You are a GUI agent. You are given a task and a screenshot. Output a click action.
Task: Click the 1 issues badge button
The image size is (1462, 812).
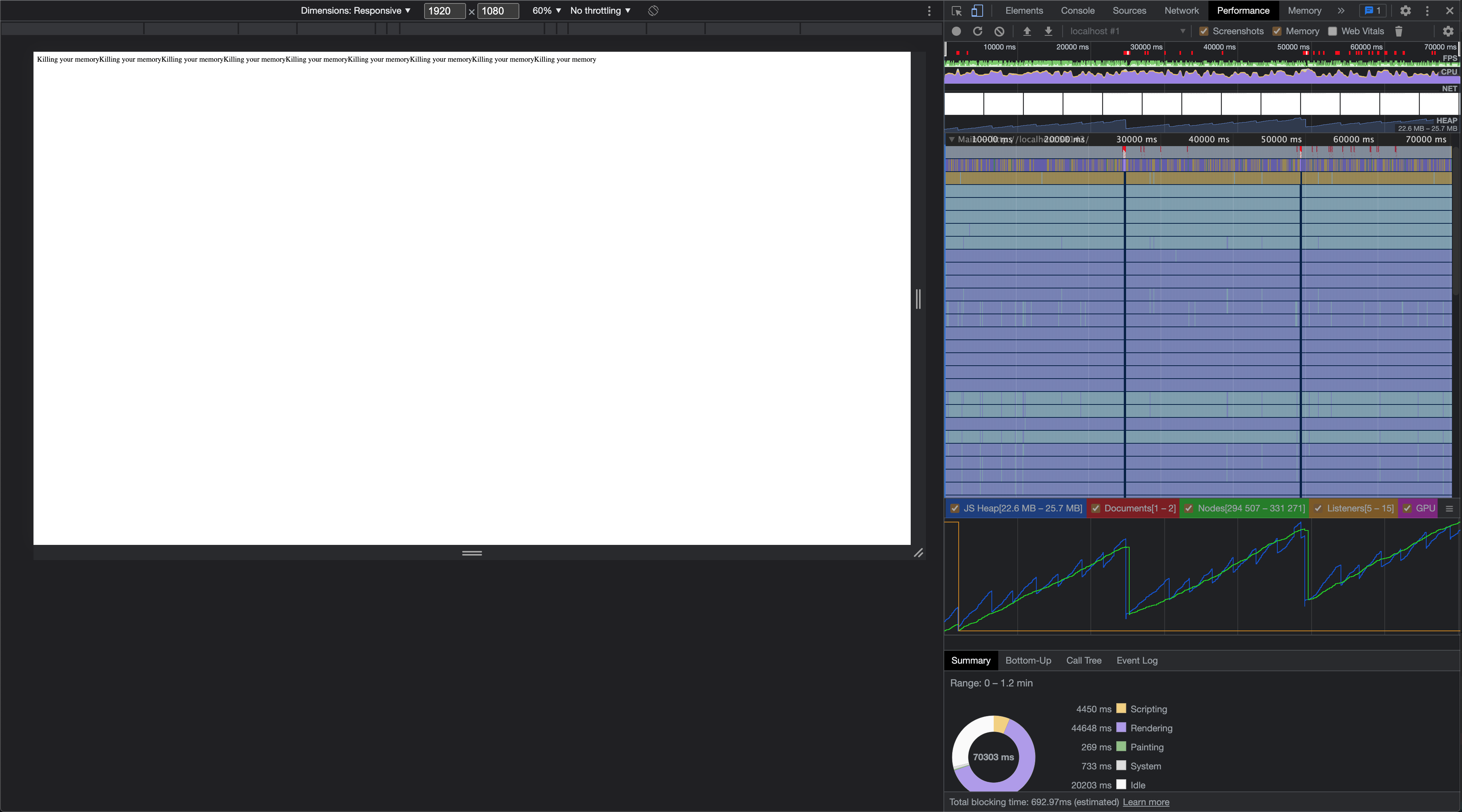point(1372,11)
